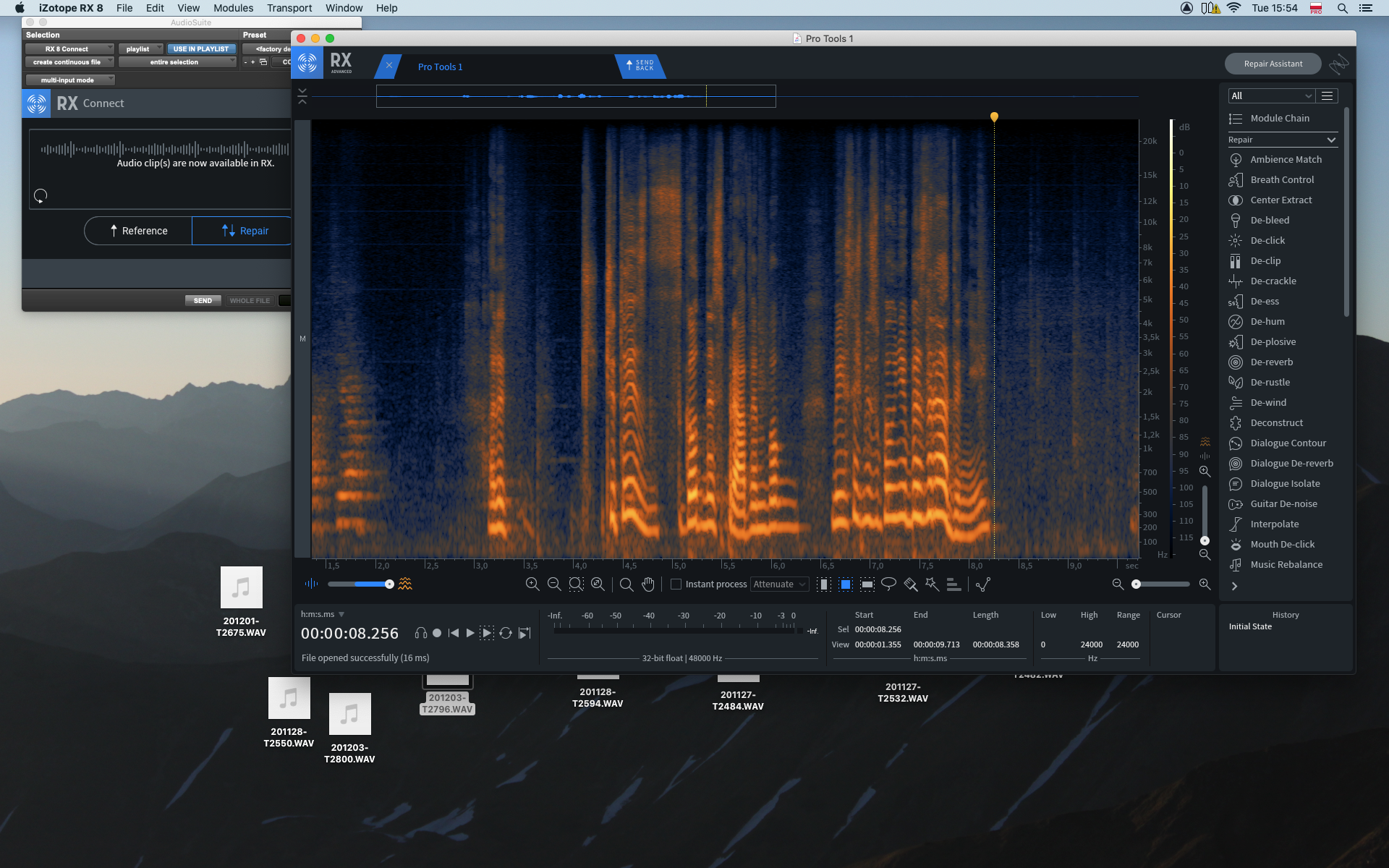1389x868 pixels.
Task: Click the SEND button in AudioSuite
Action: point(203,300)
